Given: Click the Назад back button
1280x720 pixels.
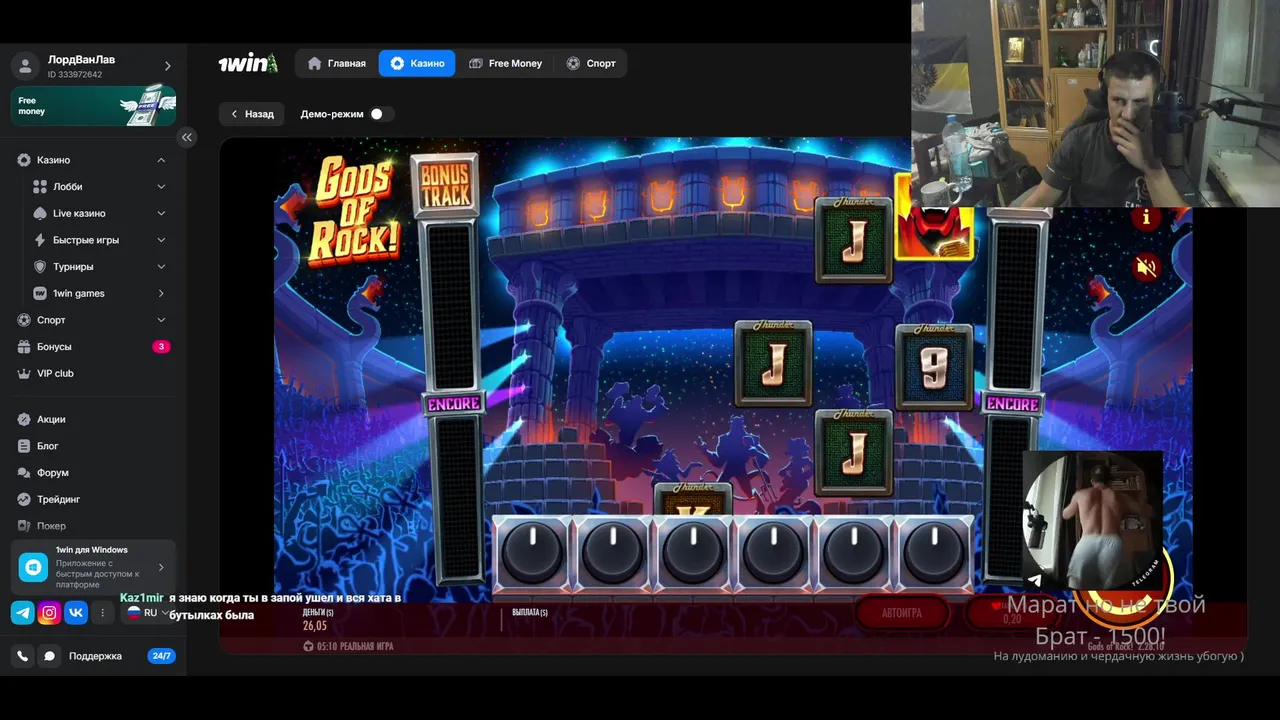Looking at the screenshot, I should coord(252,114).
